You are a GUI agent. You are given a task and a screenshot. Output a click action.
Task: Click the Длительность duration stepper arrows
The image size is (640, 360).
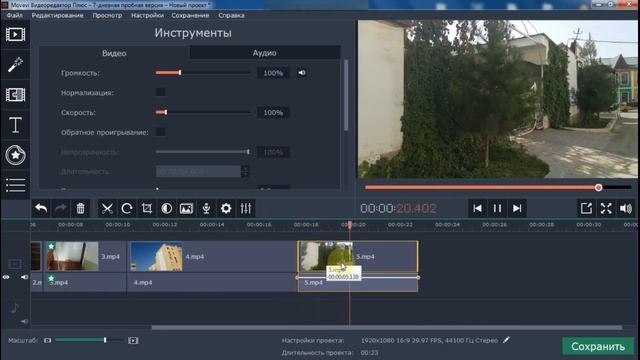tap(245, 171)
